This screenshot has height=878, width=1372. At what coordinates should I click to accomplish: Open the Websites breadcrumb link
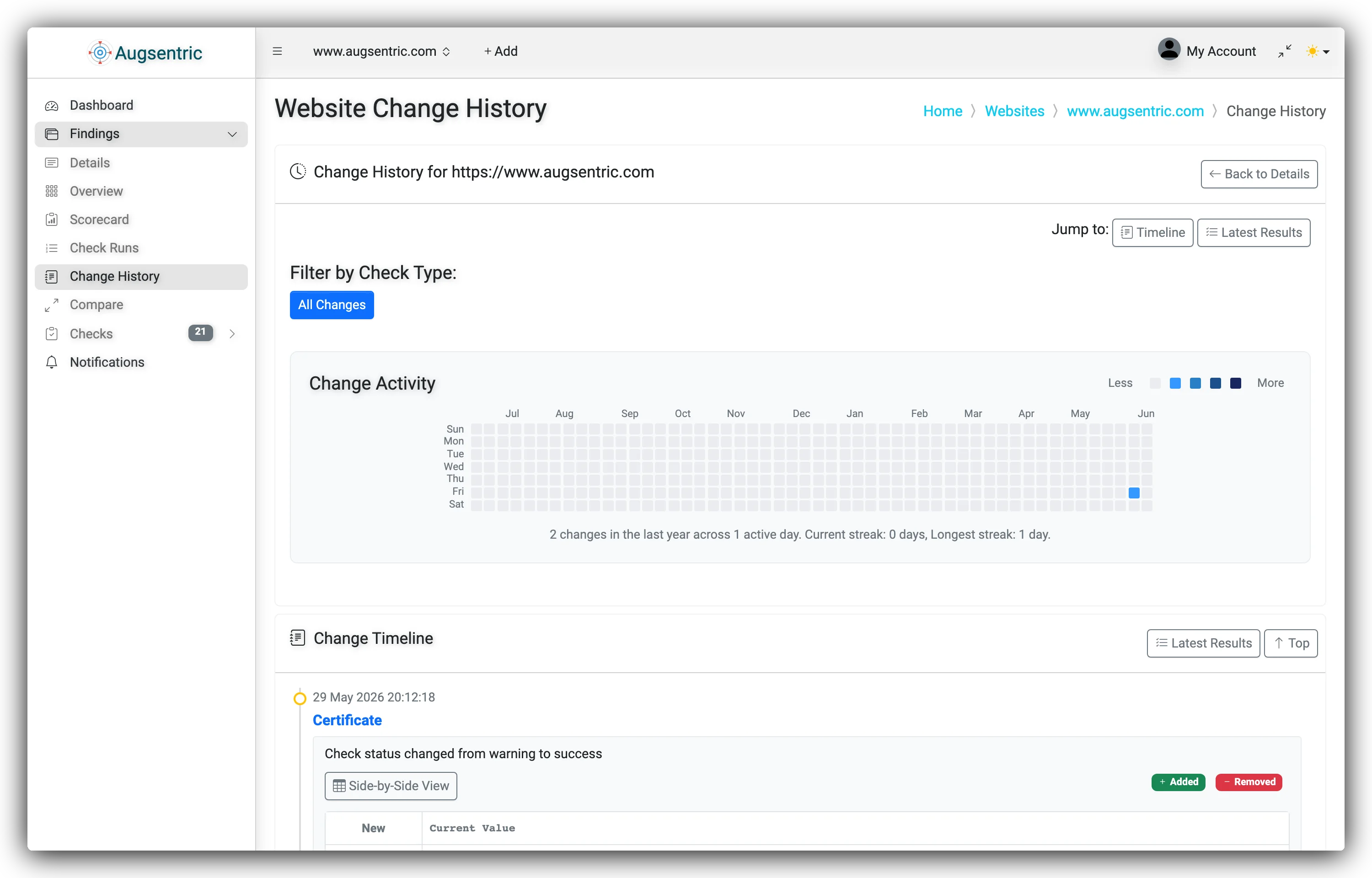pos(1014,111)
